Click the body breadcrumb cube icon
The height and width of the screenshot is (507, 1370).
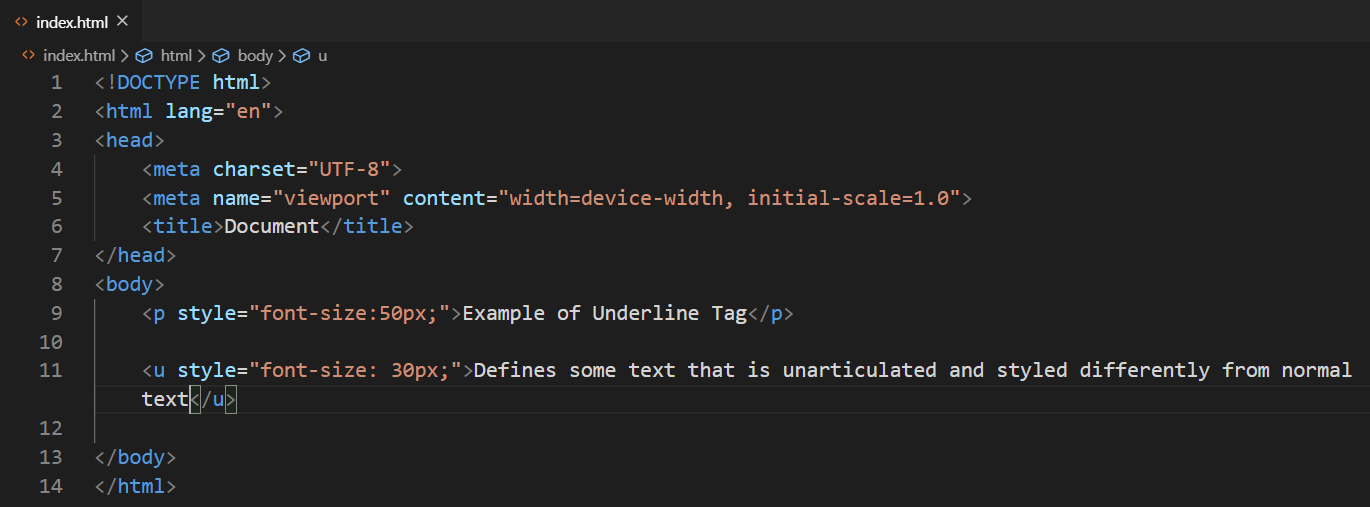pos(221,56)
